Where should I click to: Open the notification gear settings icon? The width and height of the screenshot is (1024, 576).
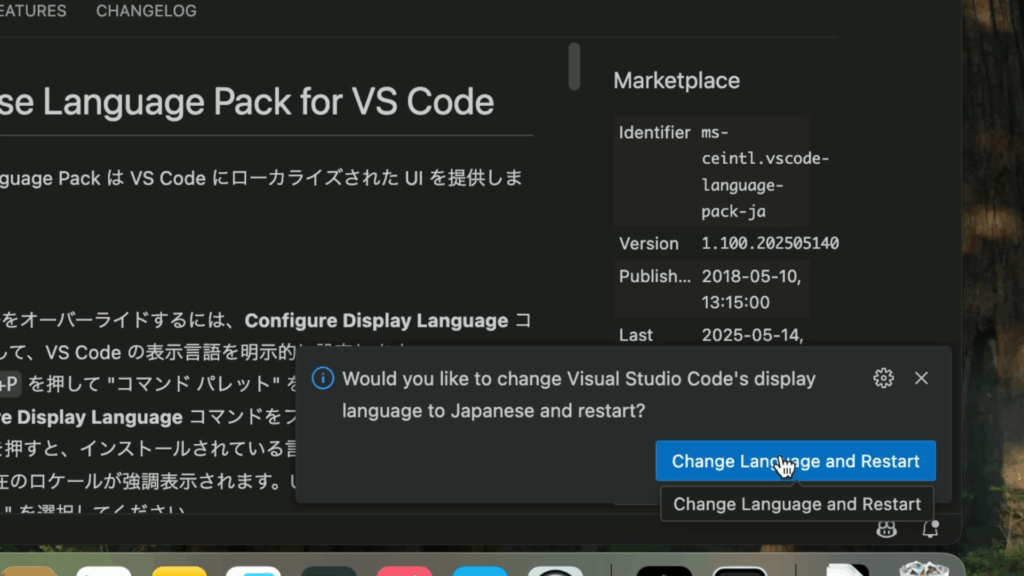pyautogui.click(x=883, y=378)
